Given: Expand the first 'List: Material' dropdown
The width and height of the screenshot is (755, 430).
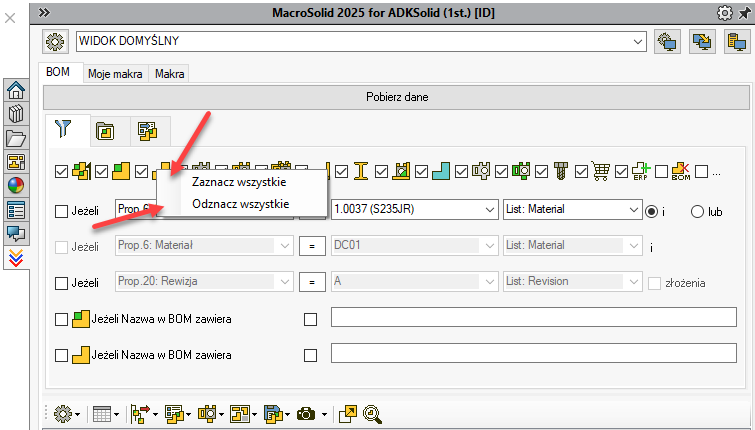Looking at the screenshot, I should (x=632, y=210).
